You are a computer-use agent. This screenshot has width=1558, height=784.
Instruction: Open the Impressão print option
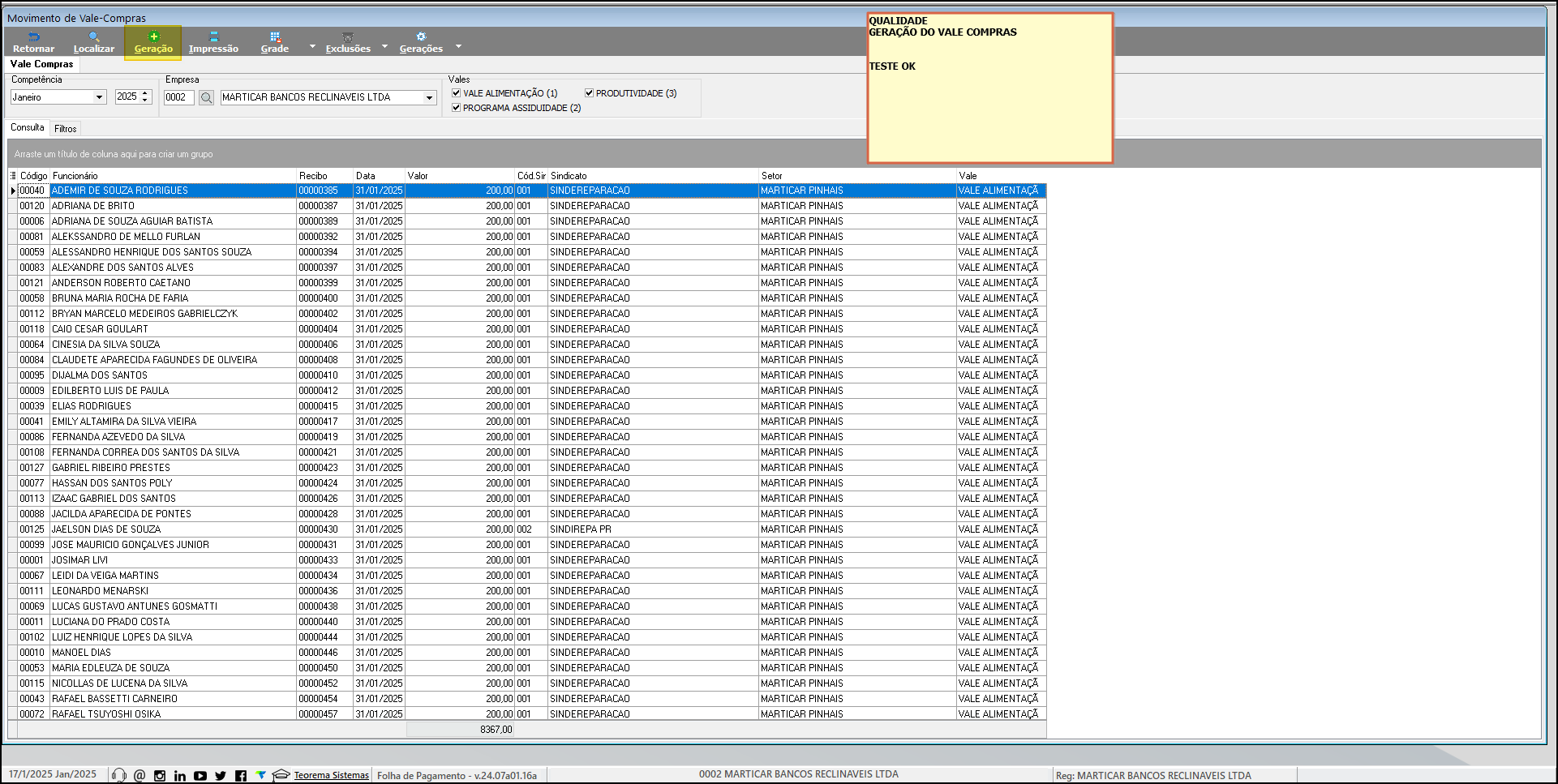pyautogui.click(x=213, y=42)
